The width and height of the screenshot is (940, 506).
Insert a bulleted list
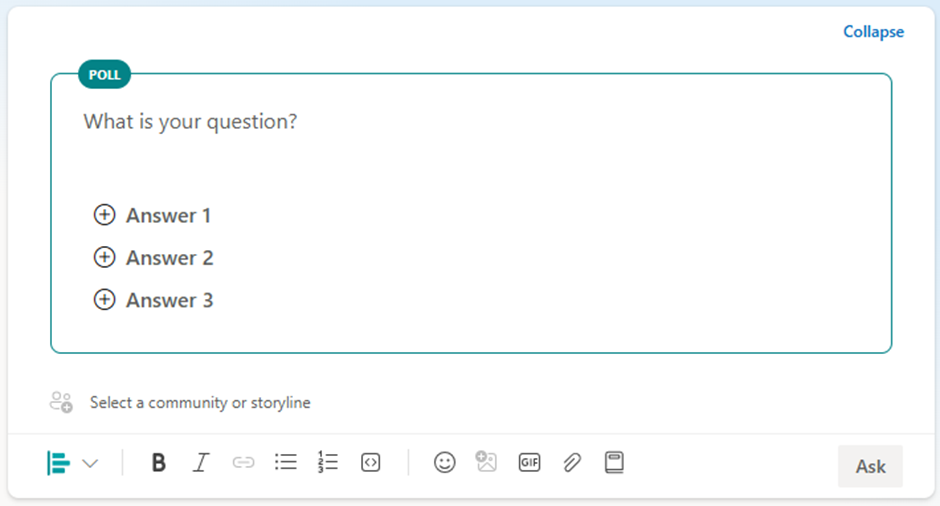pos(286,462)
